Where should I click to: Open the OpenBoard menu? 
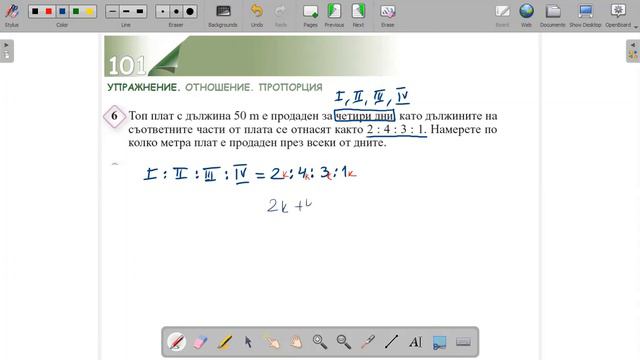click(618, 15)
